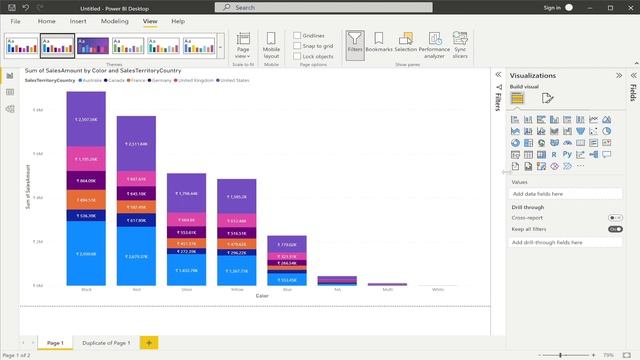Switch to Duplicate of Page 1 tab

[x=106, y=343]
